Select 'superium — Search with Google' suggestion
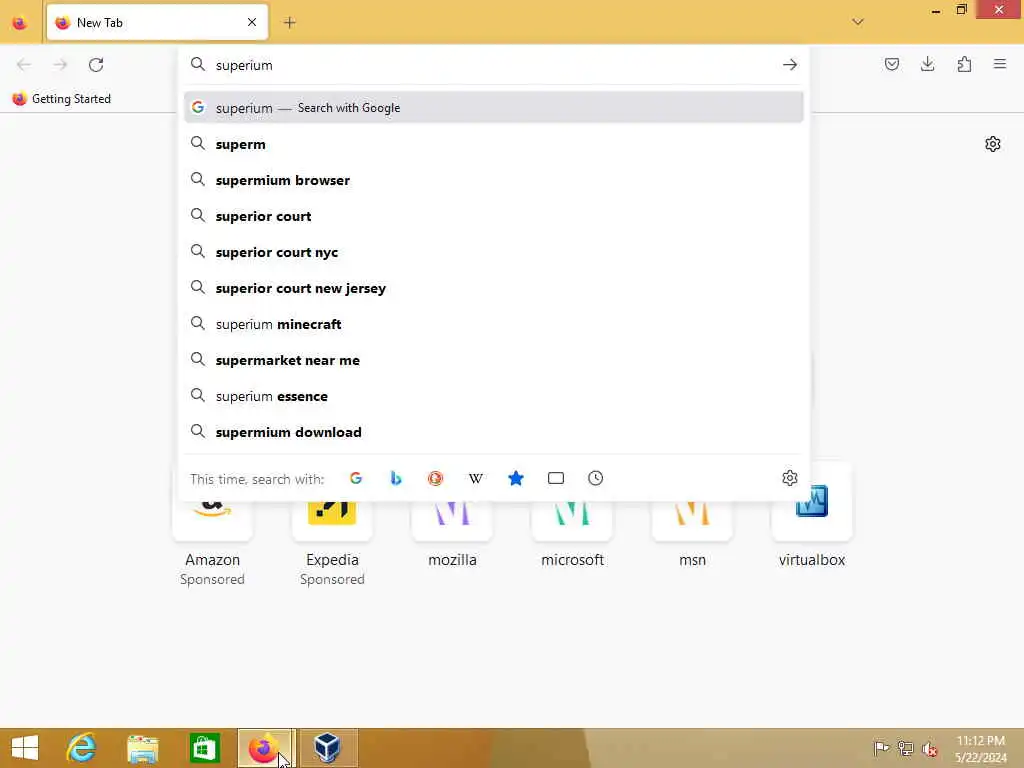Screen dimensions: 1024x768 494,108
